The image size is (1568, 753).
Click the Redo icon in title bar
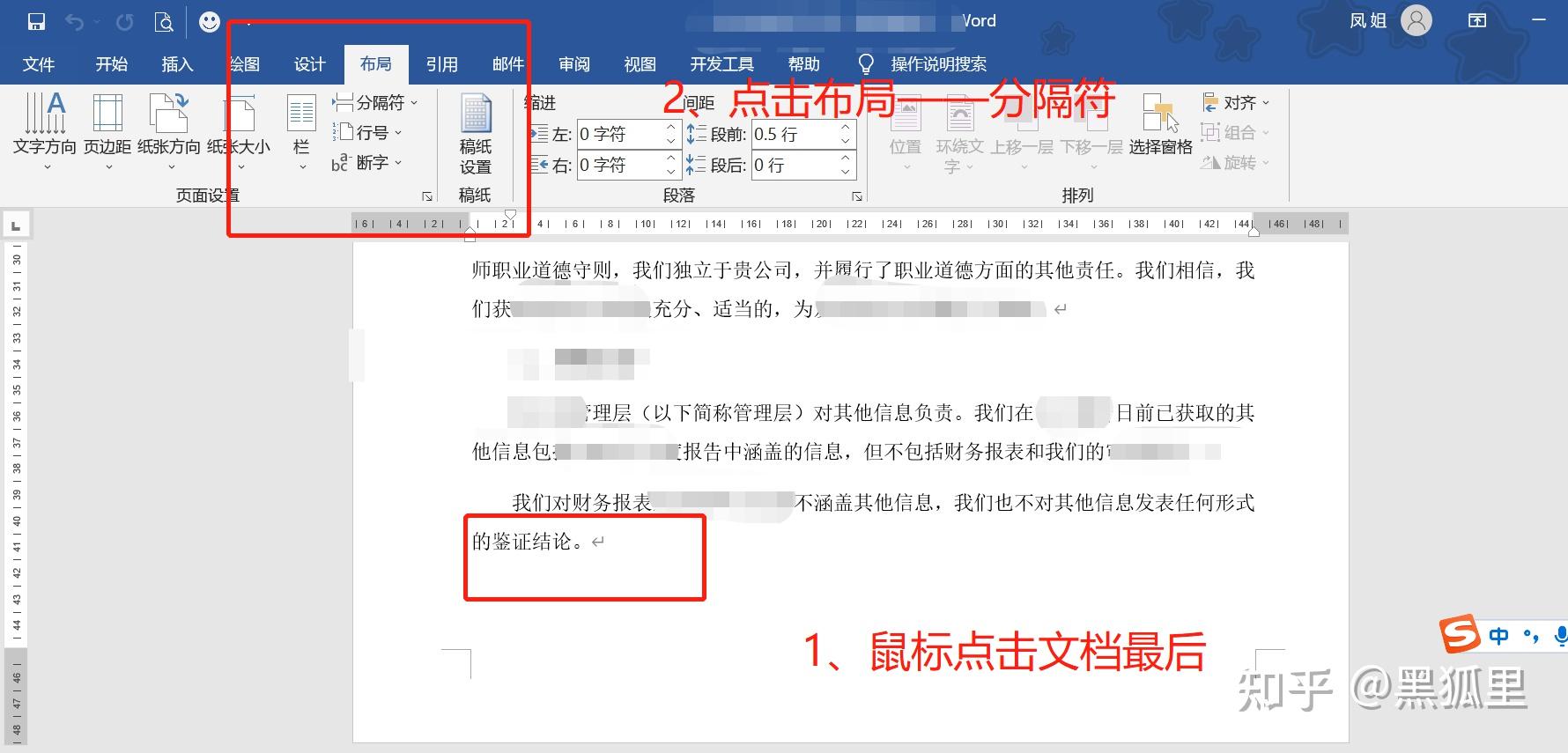125,22
